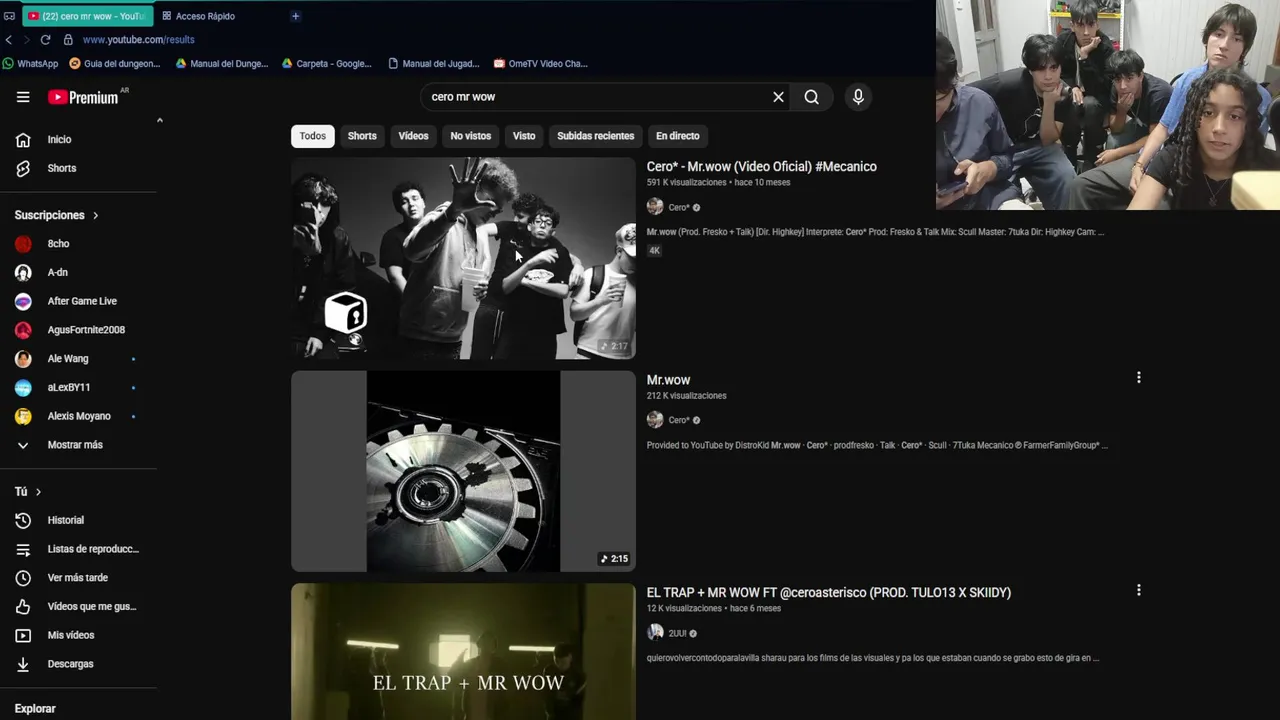Open Ver más tarde list
The image size is (1280, 720).
click(78, 578)
